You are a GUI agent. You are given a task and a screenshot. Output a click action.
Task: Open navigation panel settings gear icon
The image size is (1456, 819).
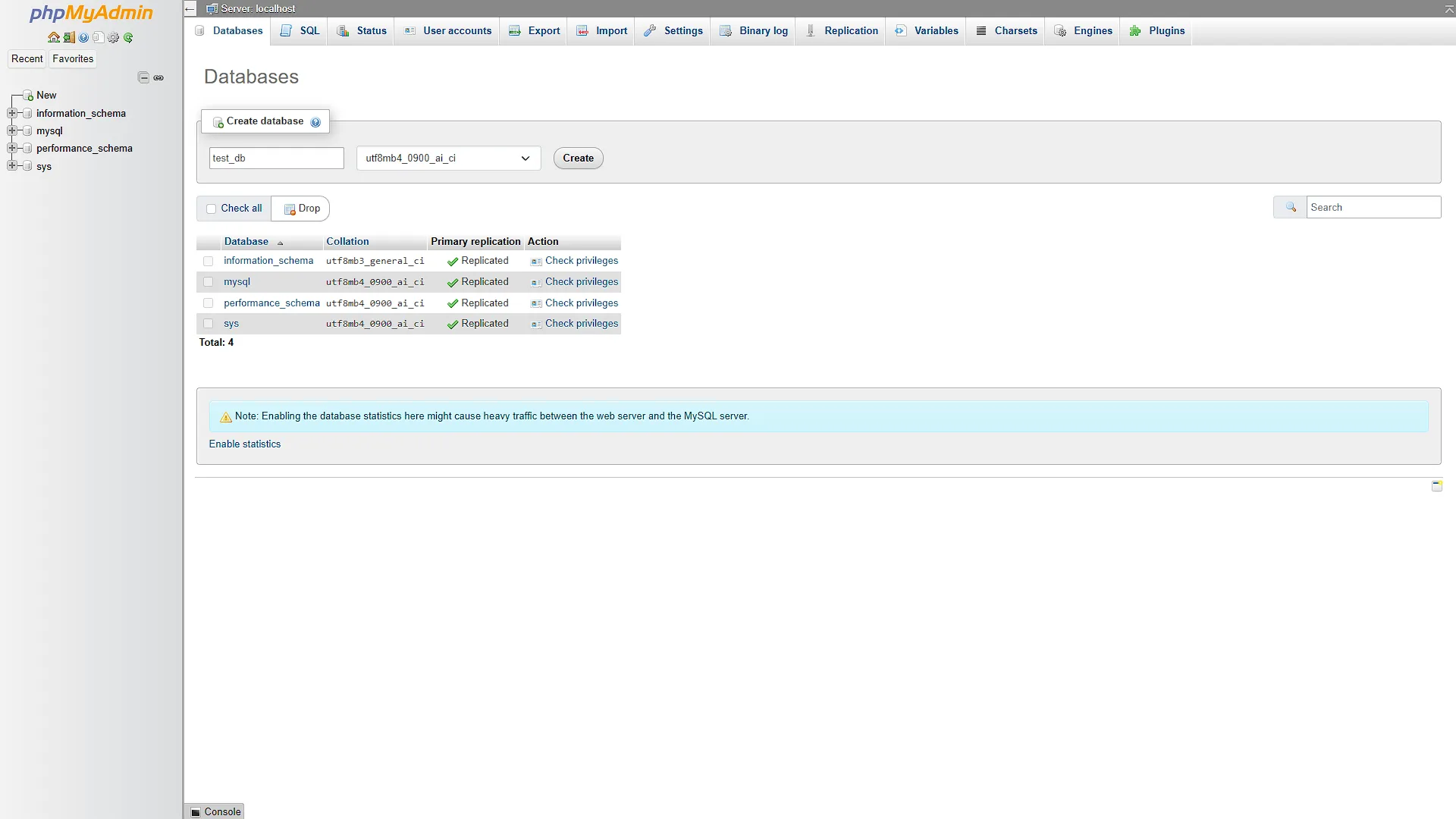click(x=113, y=37)
